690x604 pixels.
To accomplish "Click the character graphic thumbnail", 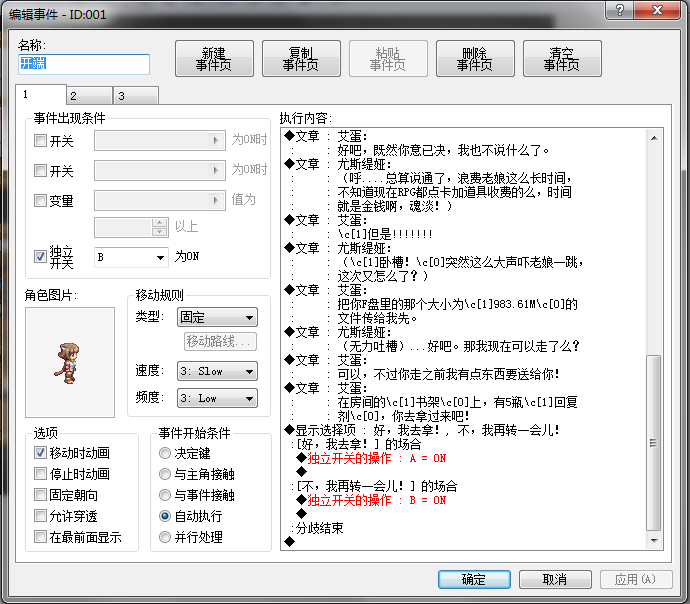I will tap(70, 362).
